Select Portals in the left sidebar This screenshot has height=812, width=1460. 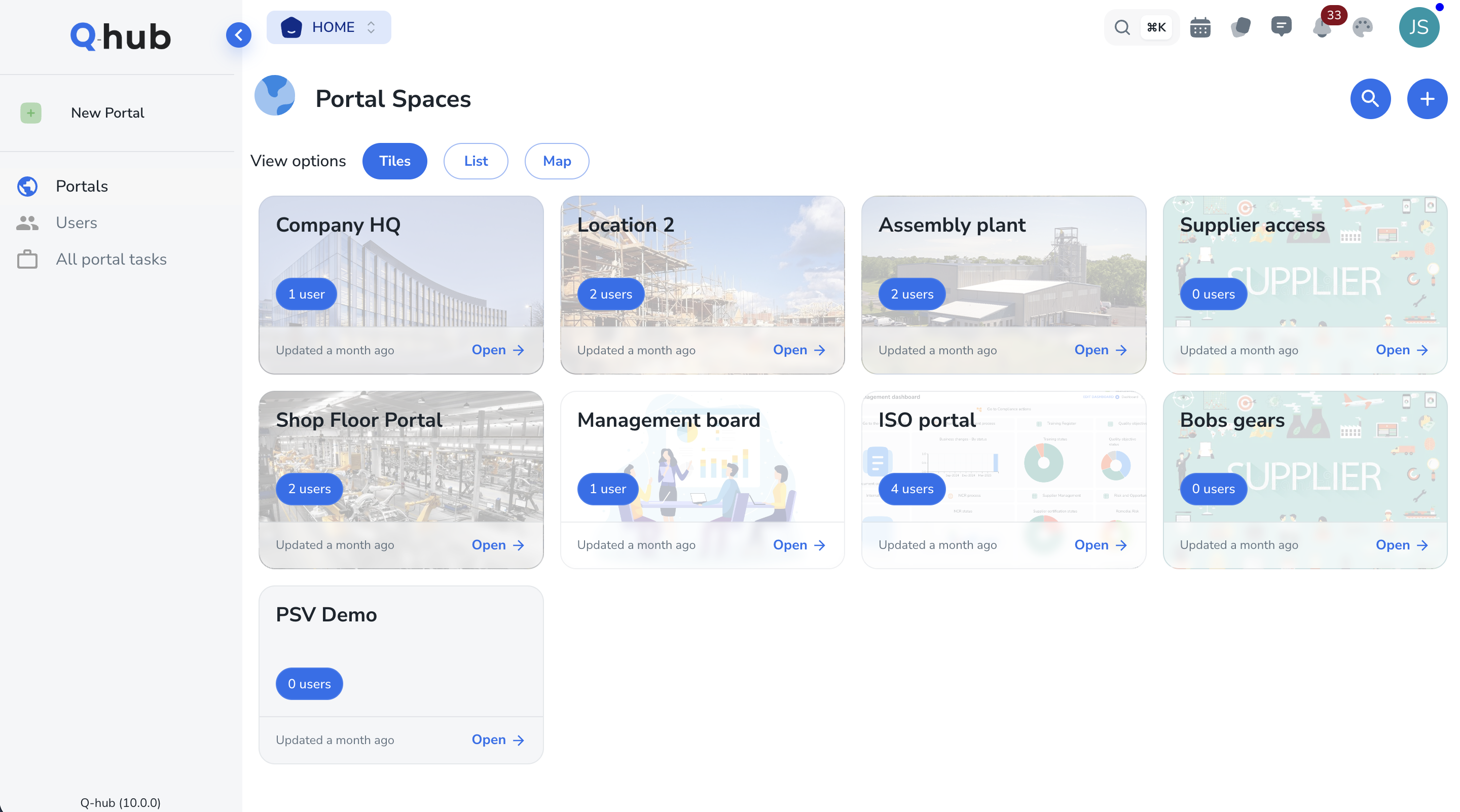(x=82, y=186)
